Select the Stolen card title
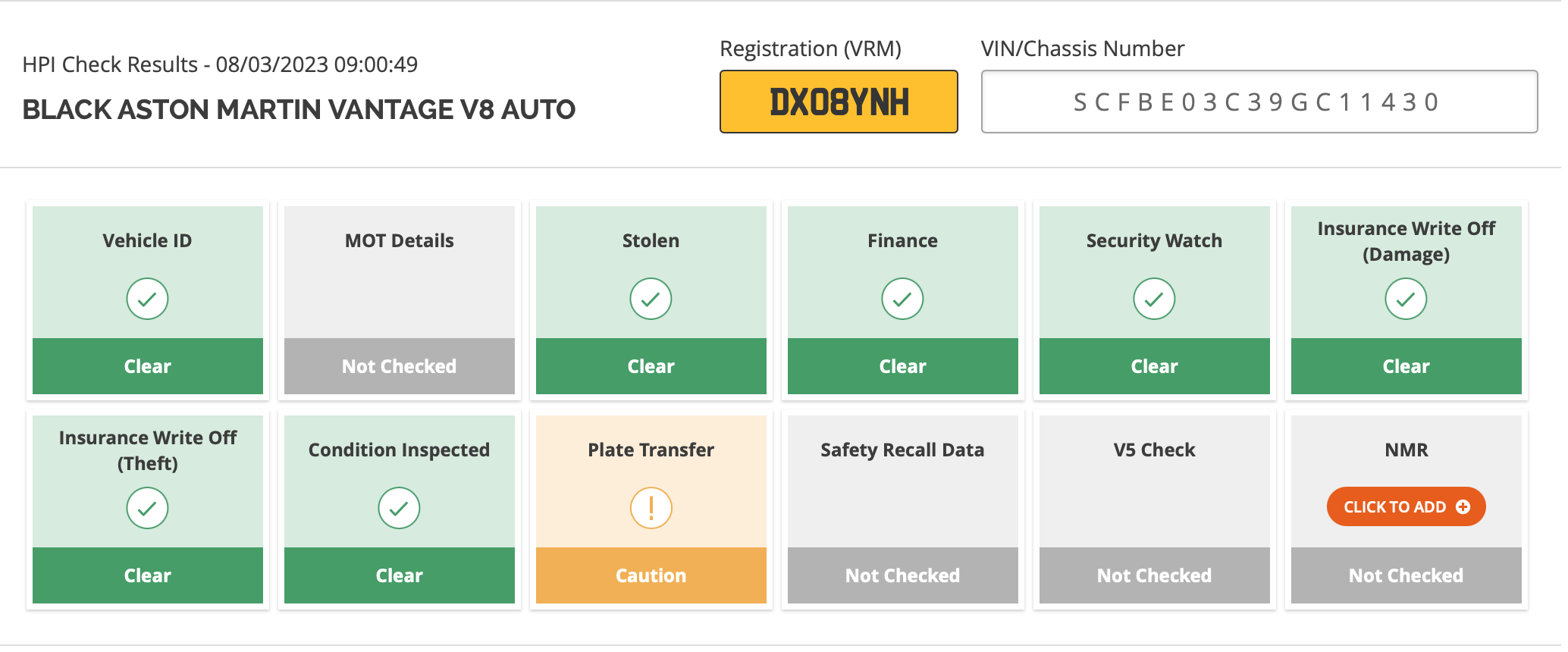This screenshot has height=652, width=1568. point(651,240)
